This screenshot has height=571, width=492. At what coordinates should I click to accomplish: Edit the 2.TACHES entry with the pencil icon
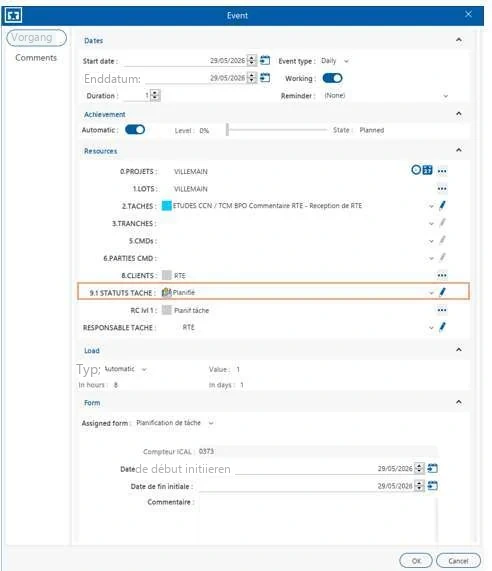[442, 205]
